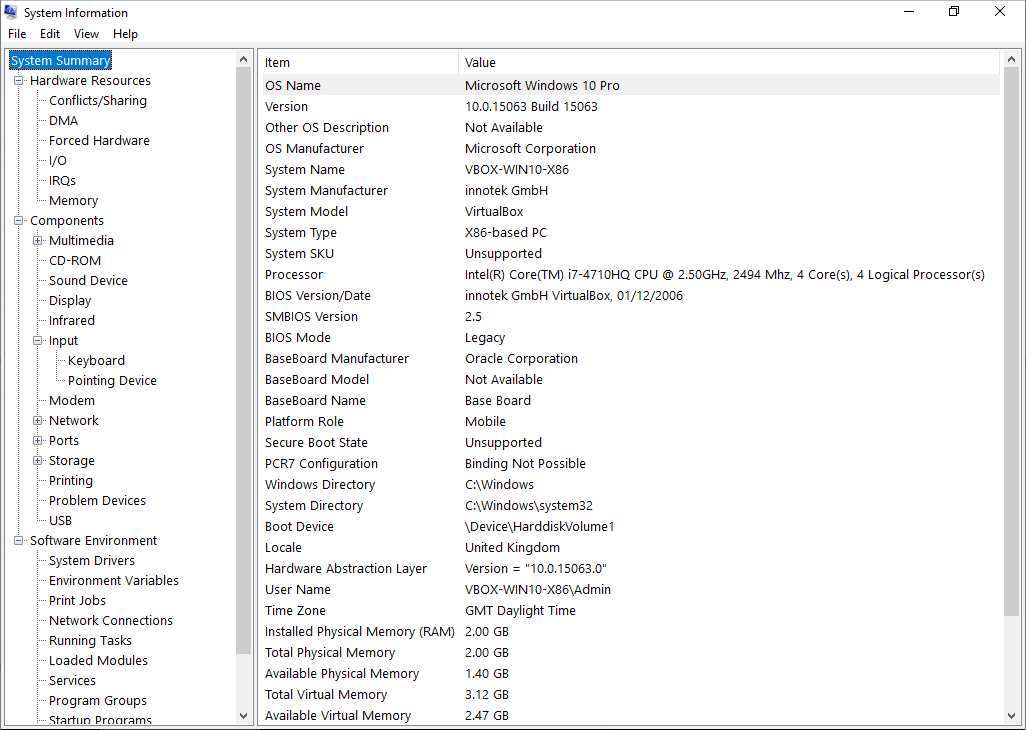Open Network Connections category

(x=111, y=621)
